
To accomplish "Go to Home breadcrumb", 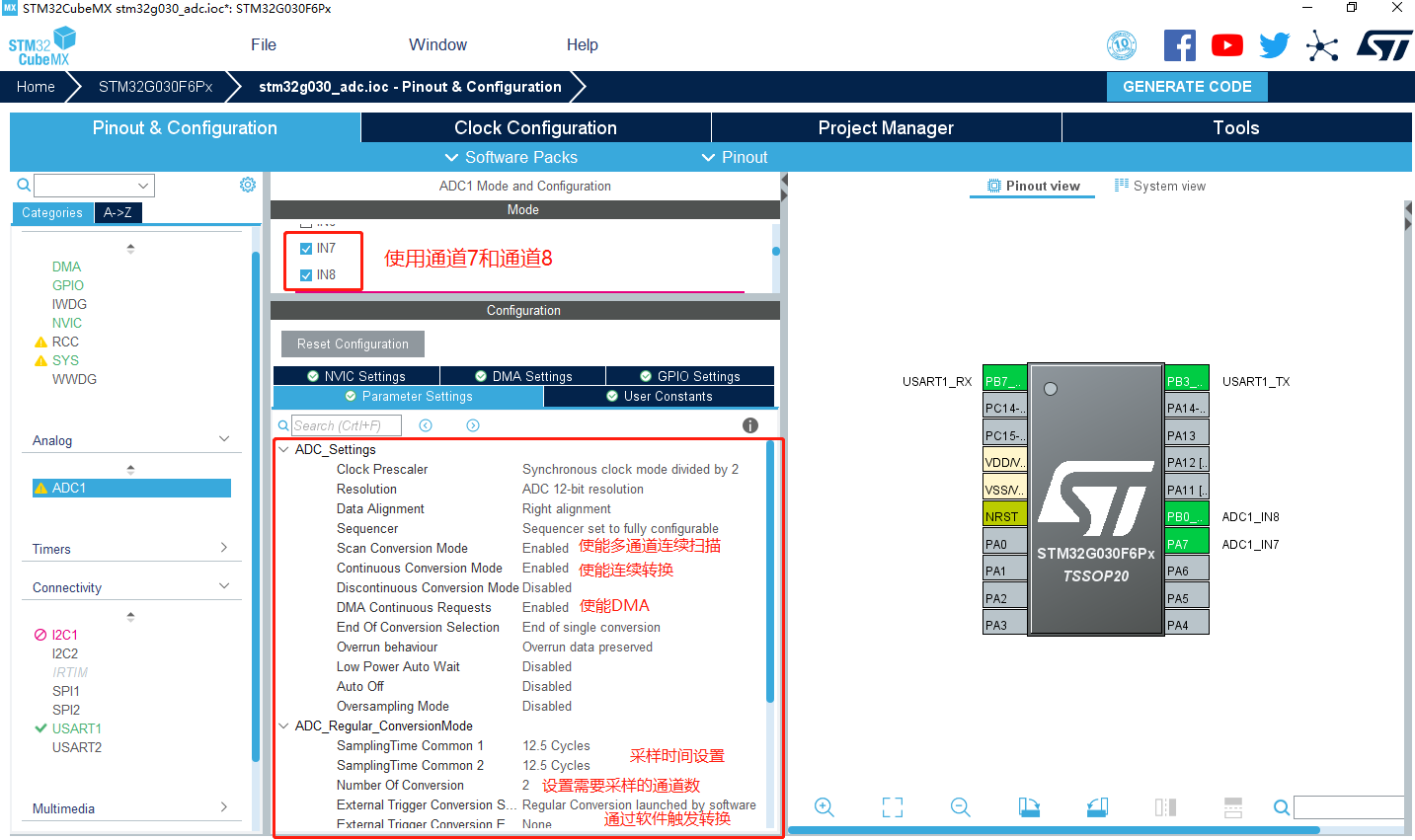I will click(36, 86).
